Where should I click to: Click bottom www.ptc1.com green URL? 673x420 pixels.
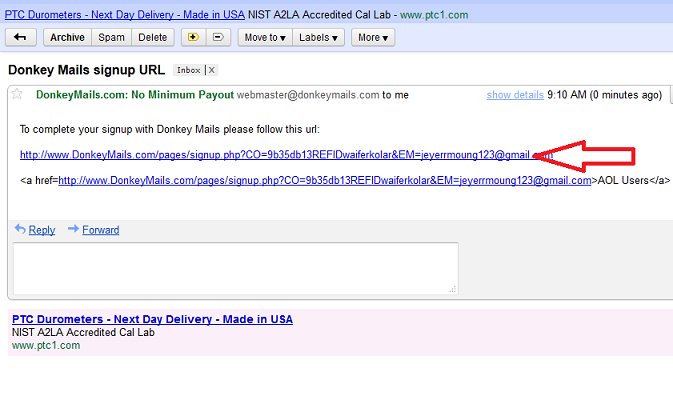[46, 345]
